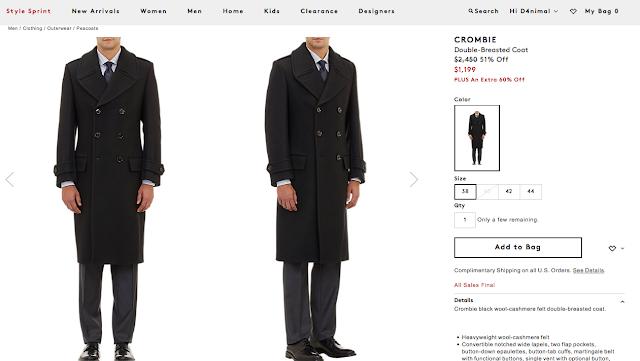This screenshot has width=640, height=361.
Task: Open wishlist heart icon in the header
Action: pos(573,11)
